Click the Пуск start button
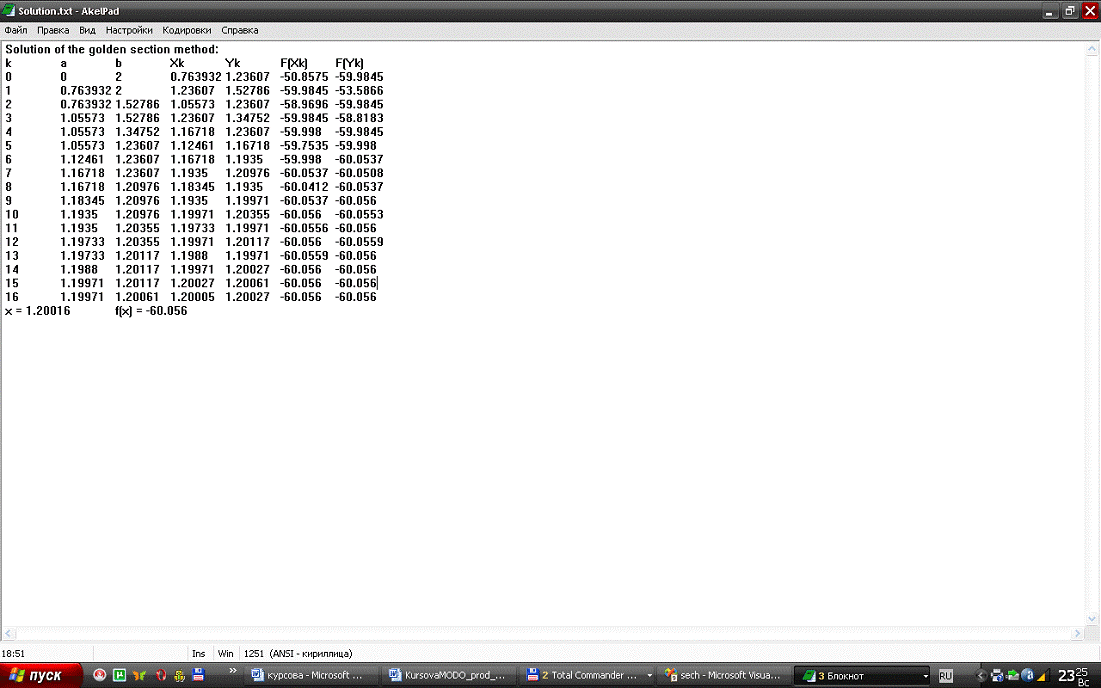 coord(41,675)
